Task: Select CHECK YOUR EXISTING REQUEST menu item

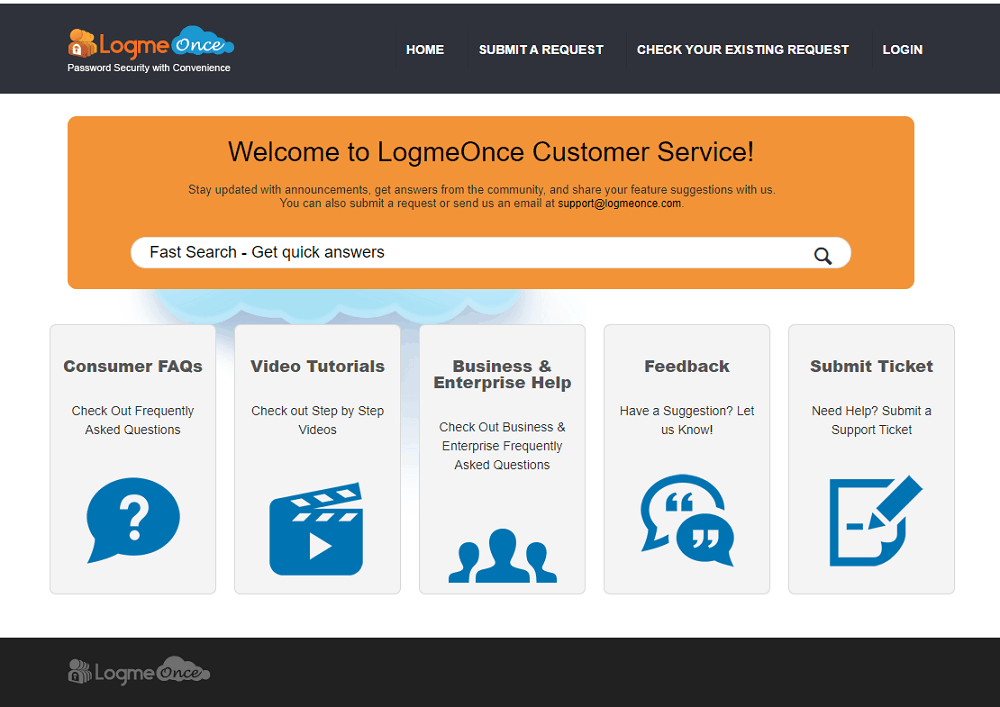Action: (742, 50)
